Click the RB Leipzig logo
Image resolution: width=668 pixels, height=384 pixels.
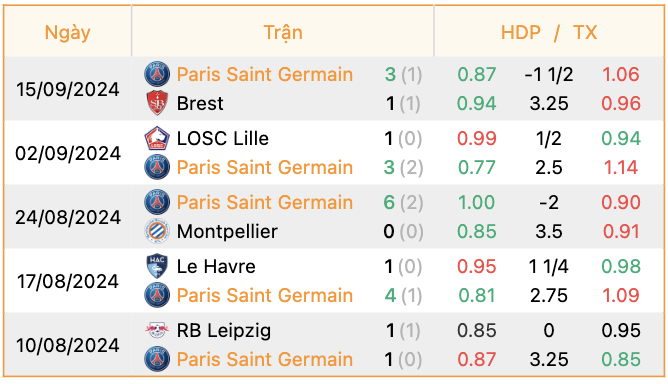coord(157,330)
